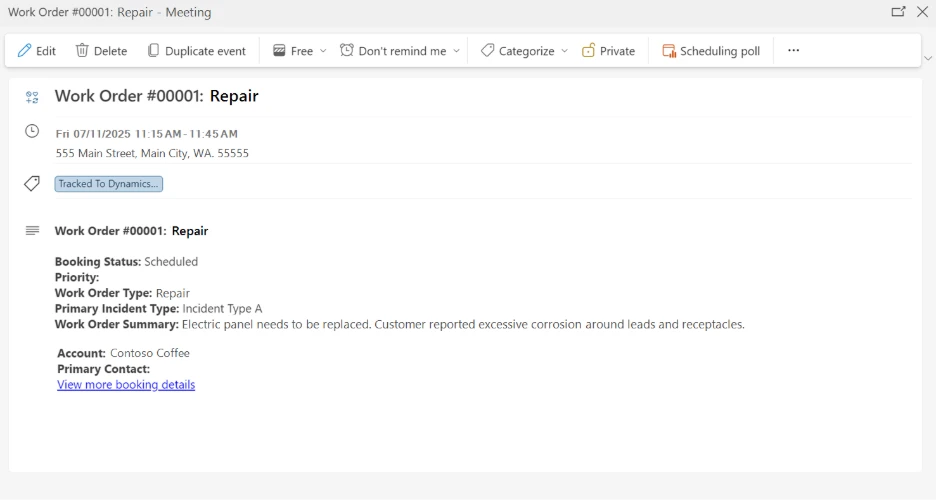Click the Don't remind me alarm icon
936x501 pixels.
[347, 51]
